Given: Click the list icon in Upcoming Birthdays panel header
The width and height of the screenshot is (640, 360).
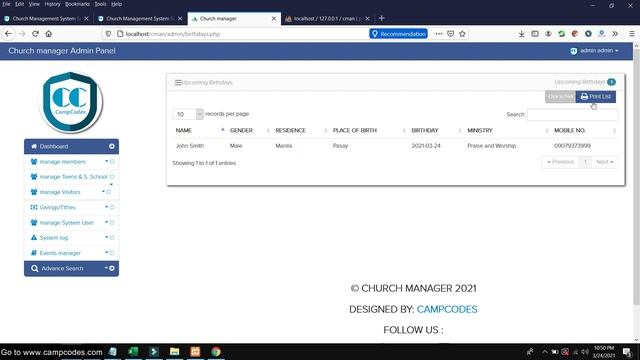Looking at the screenshot, I should 178,82.
